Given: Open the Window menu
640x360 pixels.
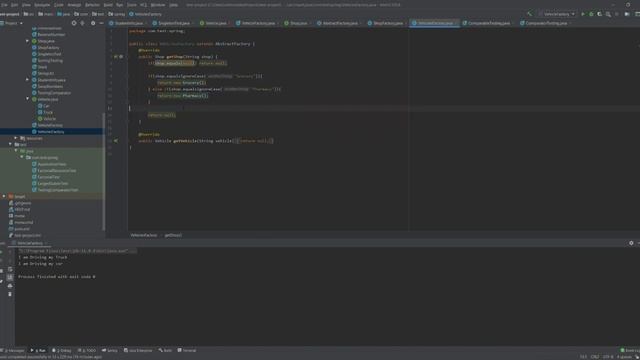Looking at the screenshot, I should coord(158,5).
